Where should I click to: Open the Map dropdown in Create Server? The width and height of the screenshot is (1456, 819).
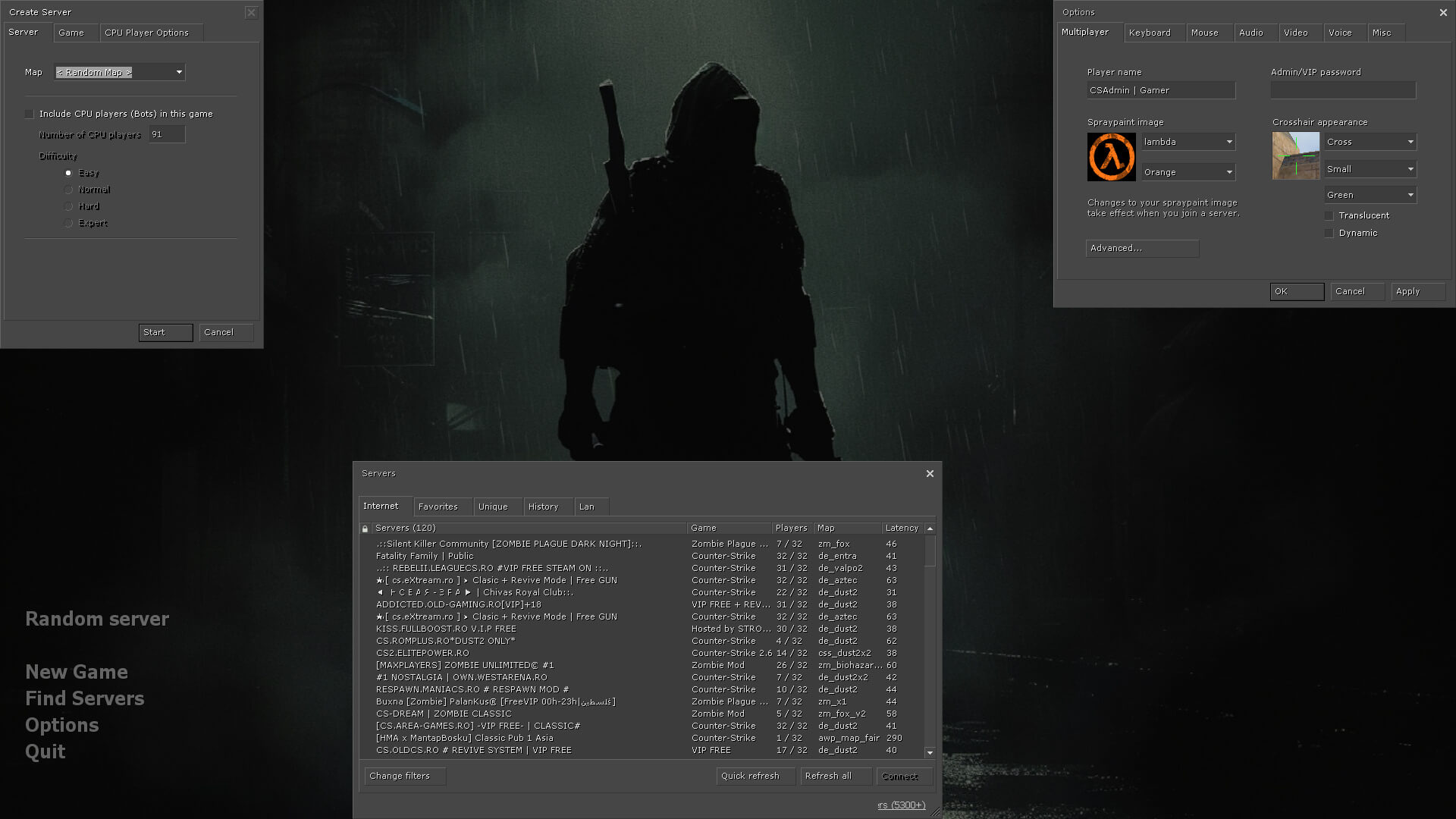(120, 72)
